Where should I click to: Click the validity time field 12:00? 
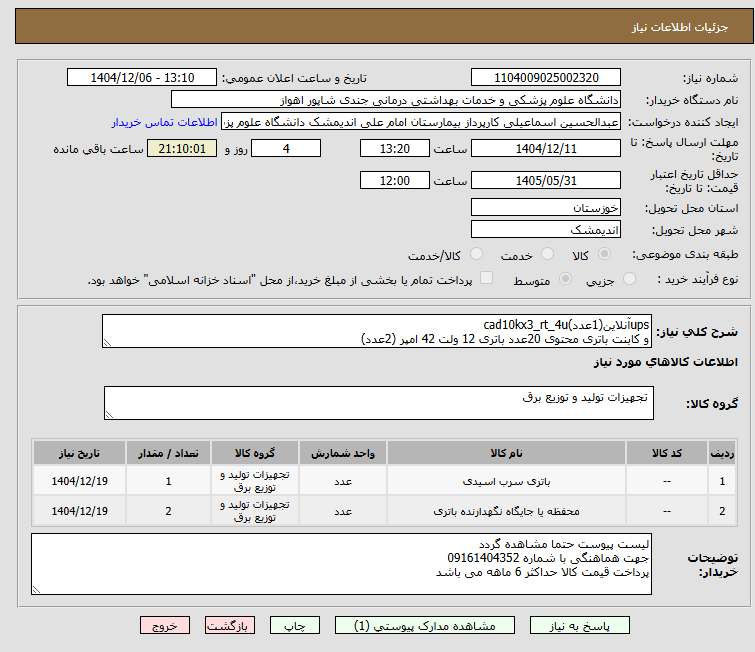pos(395,180)
